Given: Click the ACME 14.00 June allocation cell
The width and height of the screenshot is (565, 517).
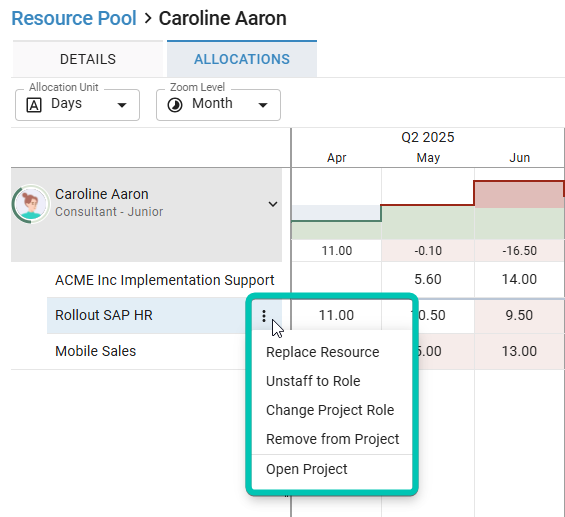Looking at the screenshot, I should (x=520, y=280).
